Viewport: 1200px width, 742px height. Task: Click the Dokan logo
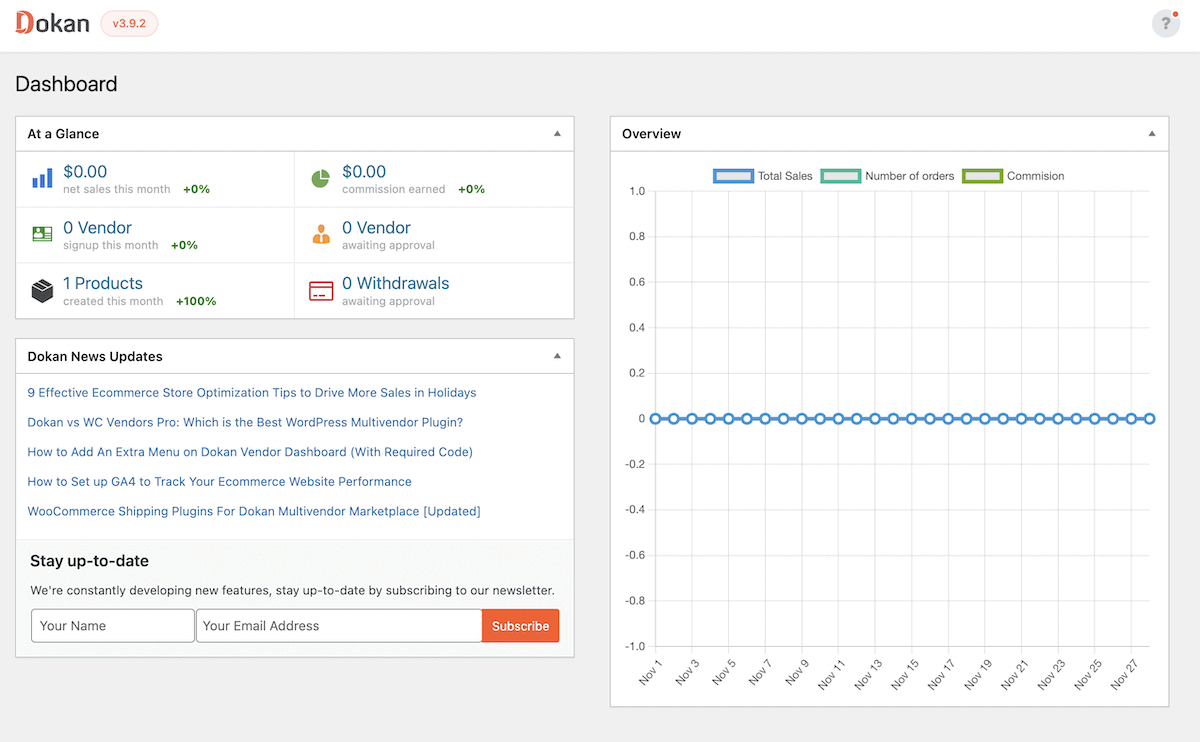tap(52, 23)
